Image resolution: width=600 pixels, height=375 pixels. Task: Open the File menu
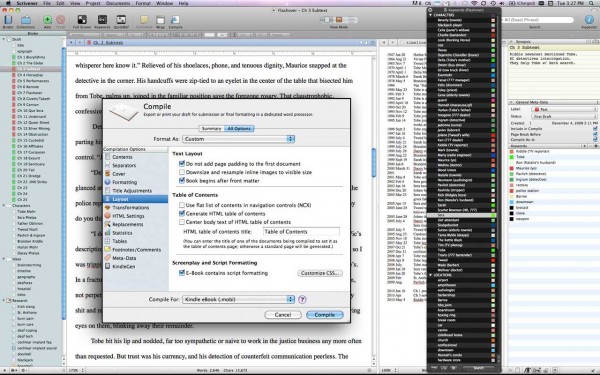click(47, 3)
